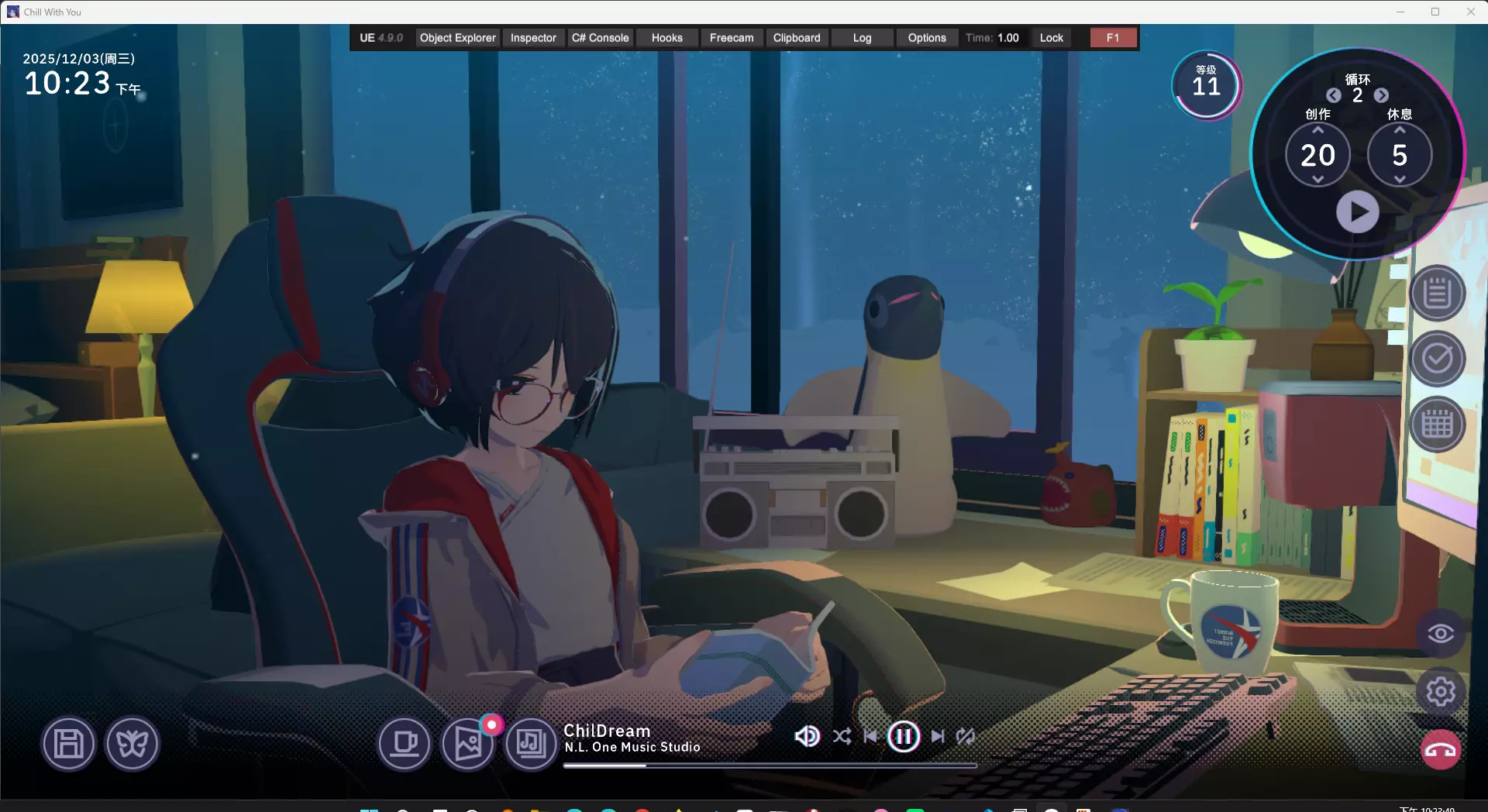This screenshot has width=1488, height=812.
Task: Click the level 11 badge
Action: click(1207, 84)
